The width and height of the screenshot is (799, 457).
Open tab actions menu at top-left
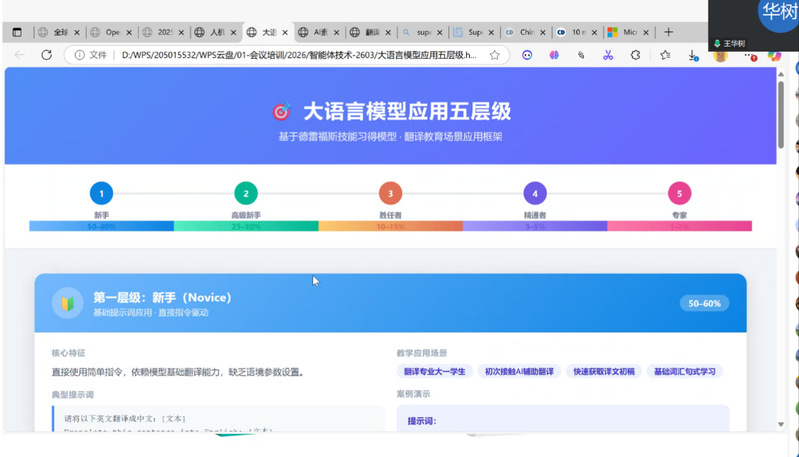click(x=17, y=32)
